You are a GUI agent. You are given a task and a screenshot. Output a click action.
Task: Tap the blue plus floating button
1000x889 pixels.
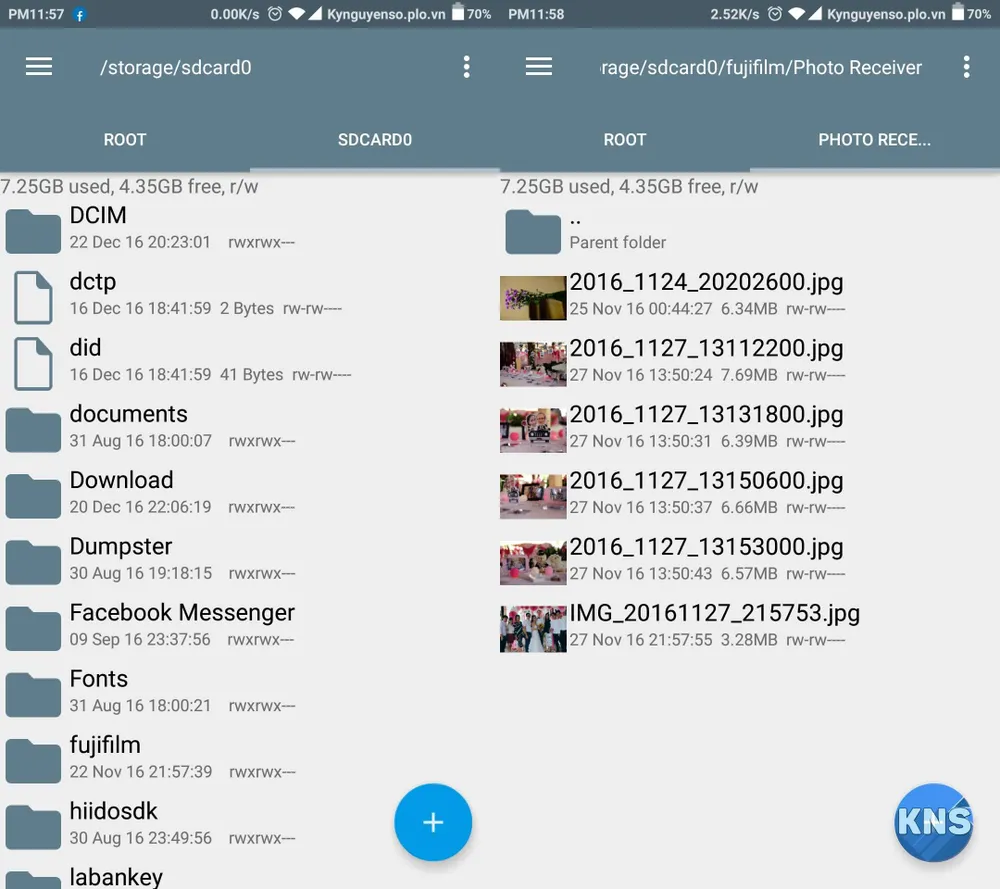coord(433,822)
